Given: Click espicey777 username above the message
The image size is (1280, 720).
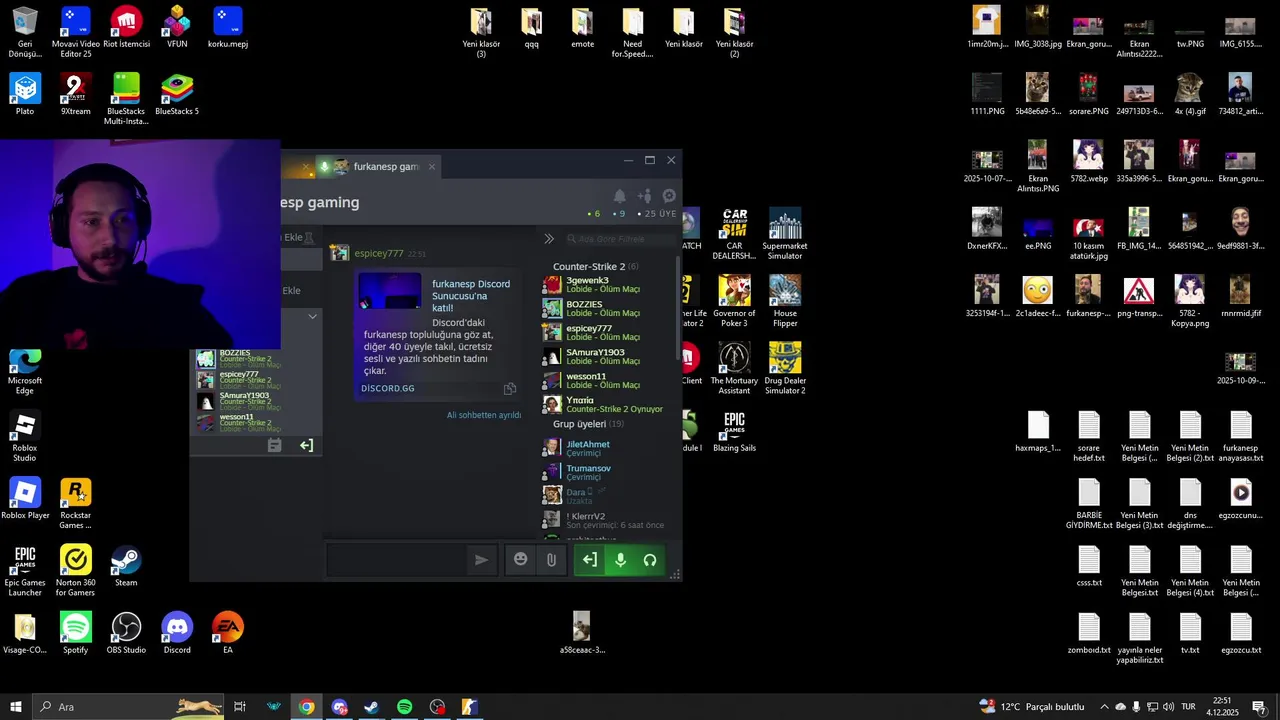Looking at the screenshot, I should (379, 254).
